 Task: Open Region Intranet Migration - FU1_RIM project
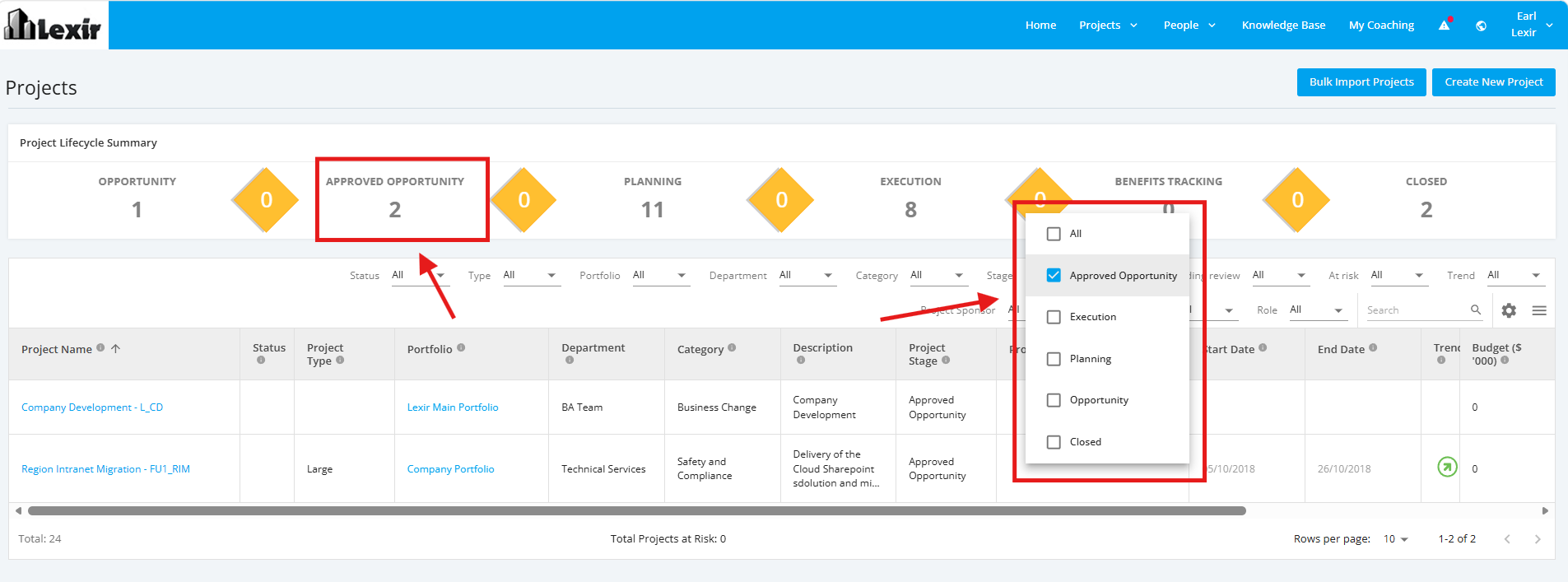pyautogui.click(x=105, y=469)
